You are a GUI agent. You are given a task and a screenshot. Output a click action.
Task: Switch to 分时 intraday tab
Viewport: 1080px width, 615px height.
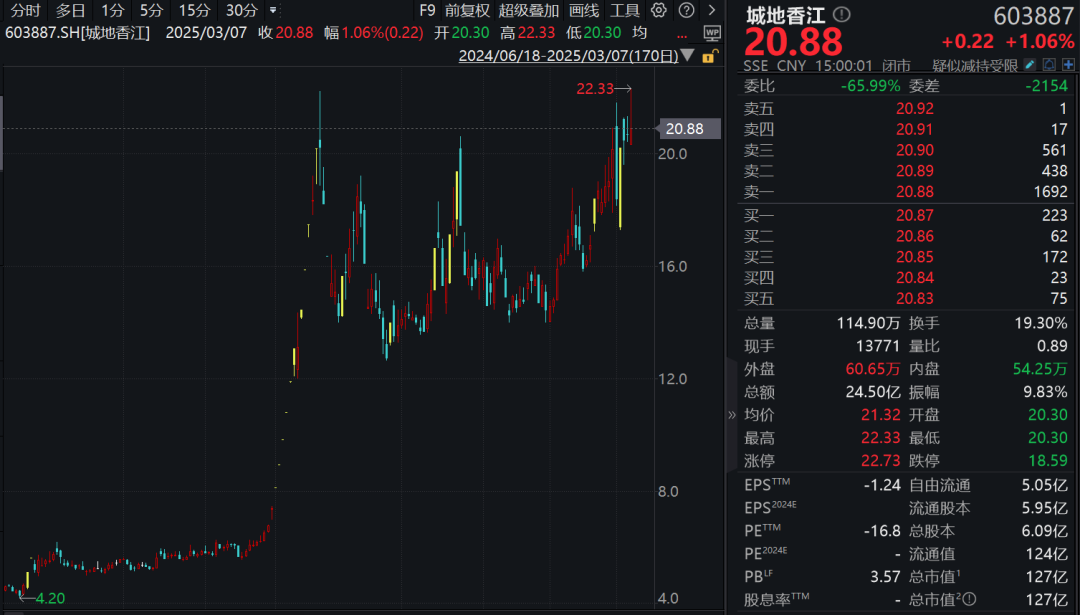click(x=25, y=10)
